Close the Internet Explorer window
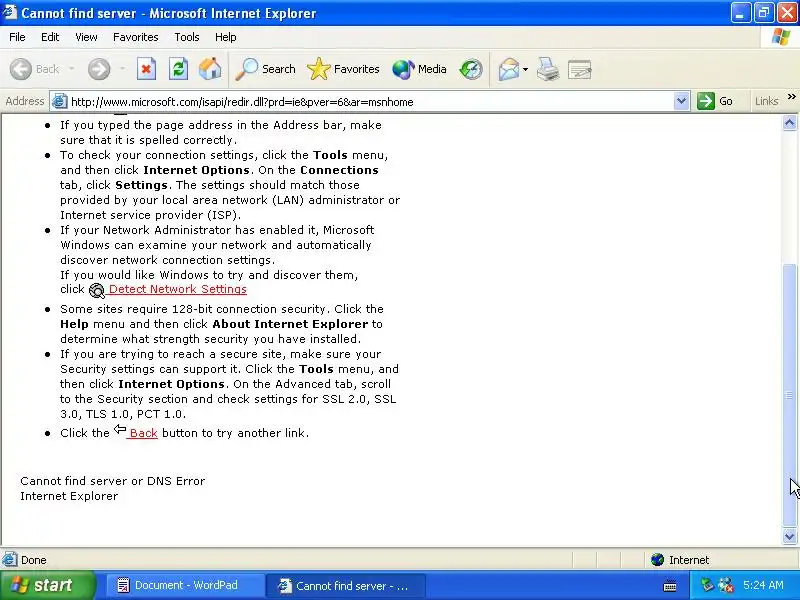The height and width of the screenshot is (600, 800). (787, 13)
